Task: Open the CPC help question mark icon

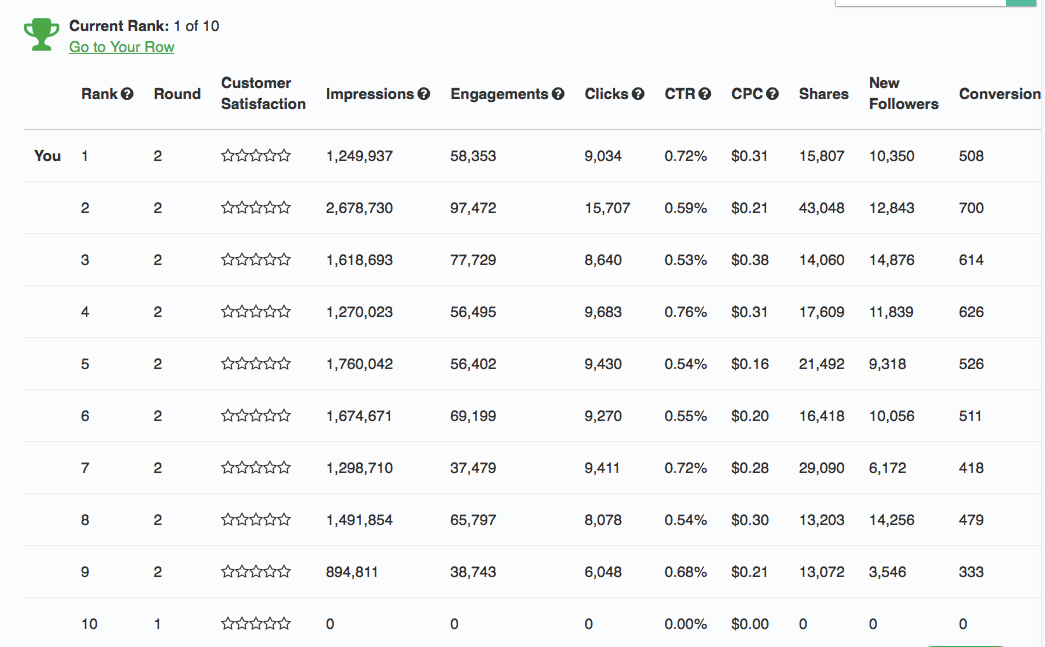Action: coord(773,94)
